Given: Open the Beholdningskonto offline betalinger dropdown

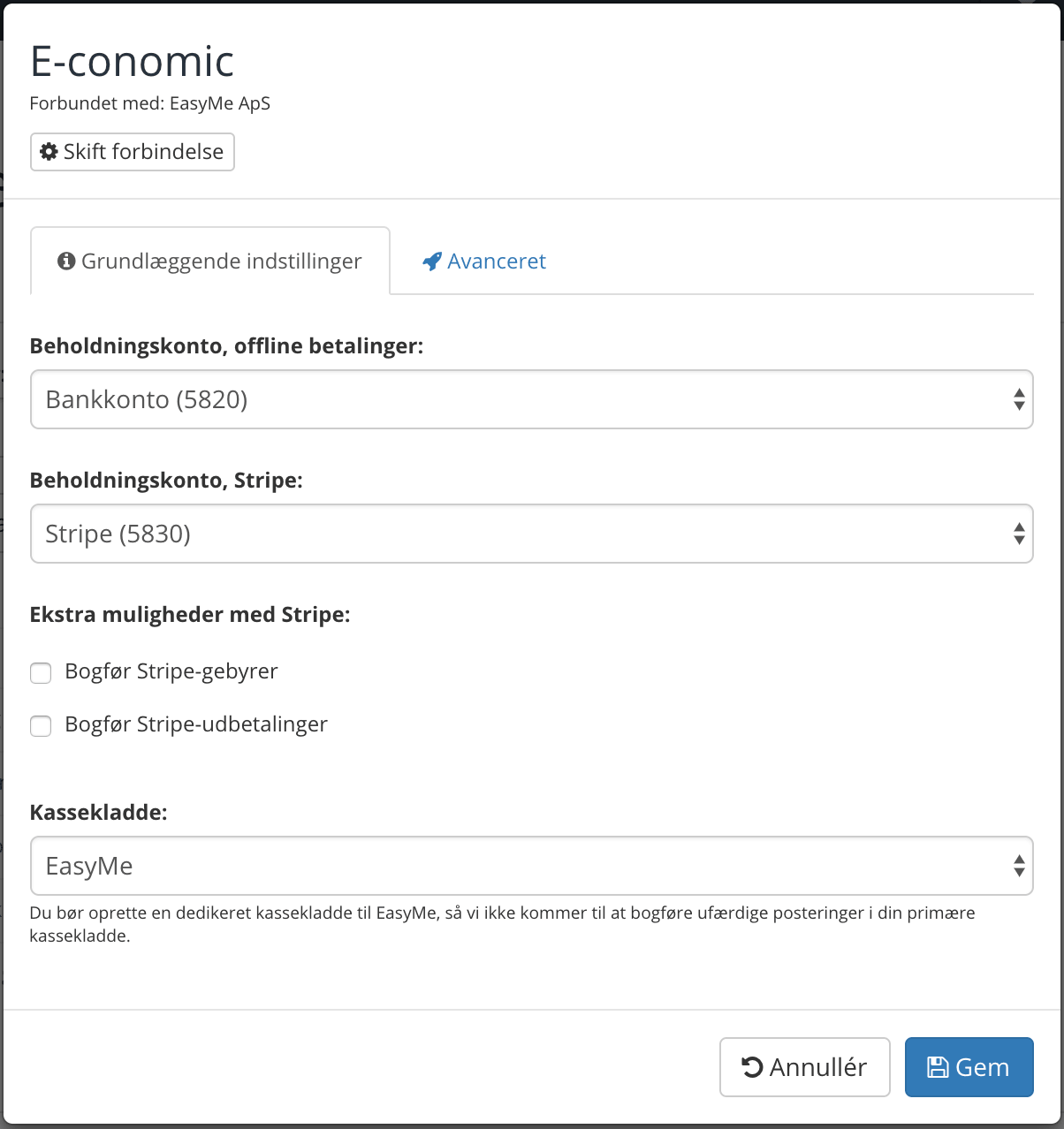Looking at the screenshot, I should tap(530, 399).
